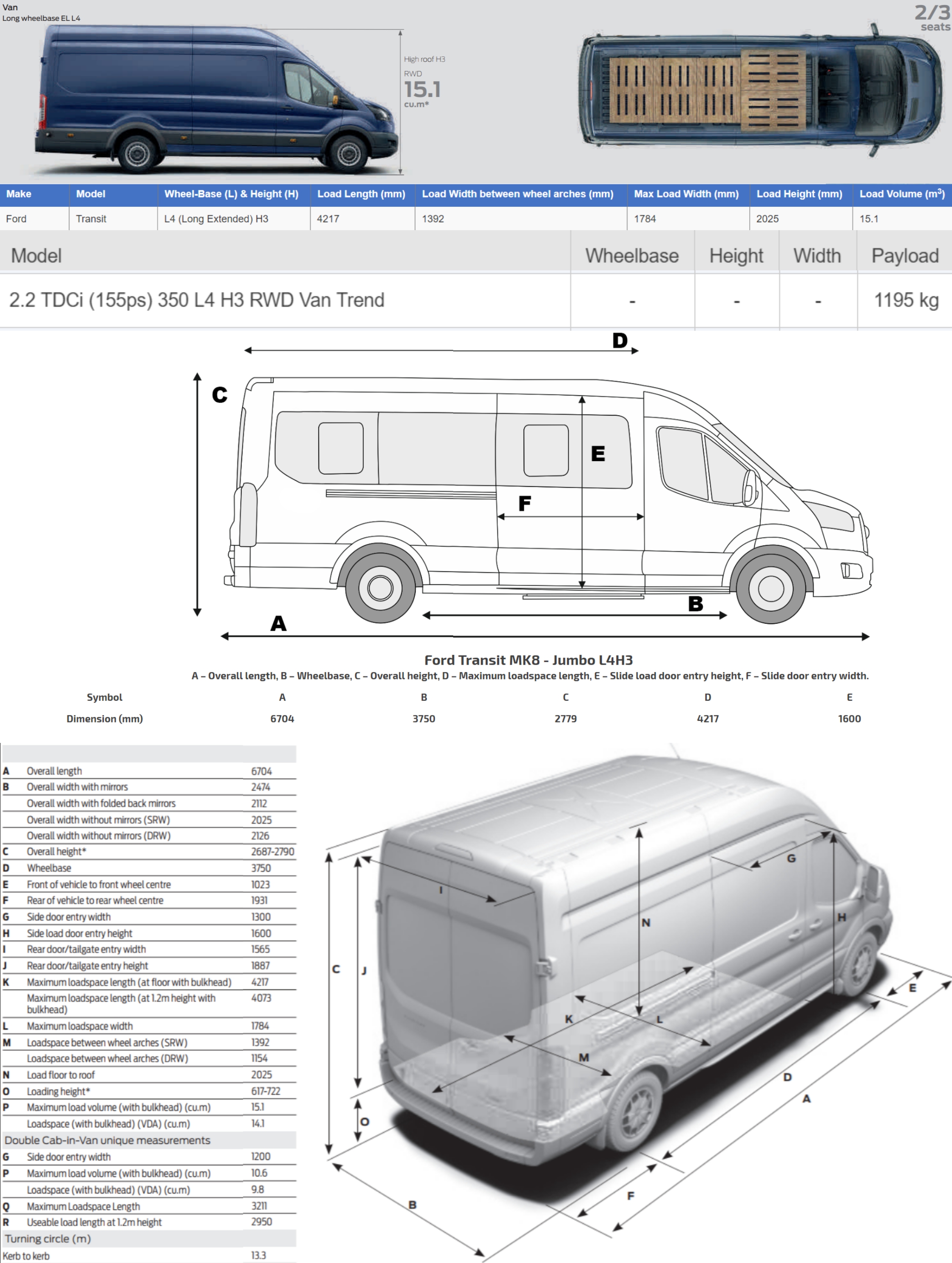Select the 'High roof H3' label
The width and height of the screenshot is (952, 1263).
click(x=424, y=59)
